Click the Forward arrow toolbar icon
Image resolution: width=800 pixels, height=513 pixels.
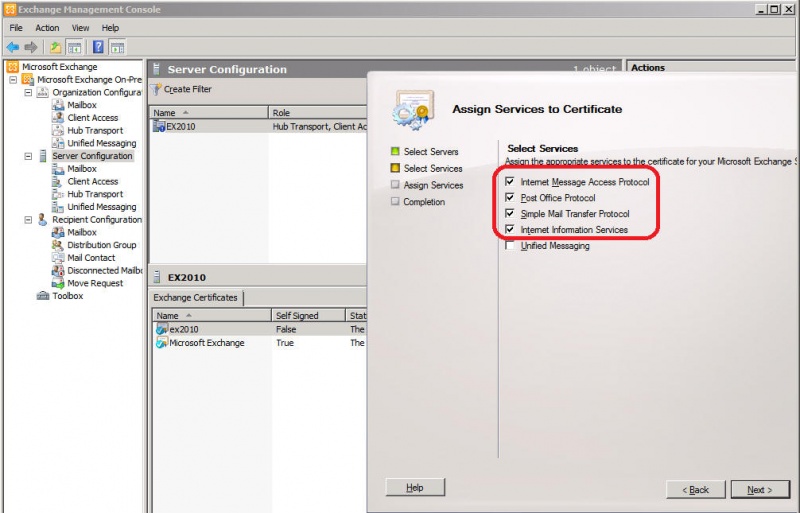click(x=31, y=47)
